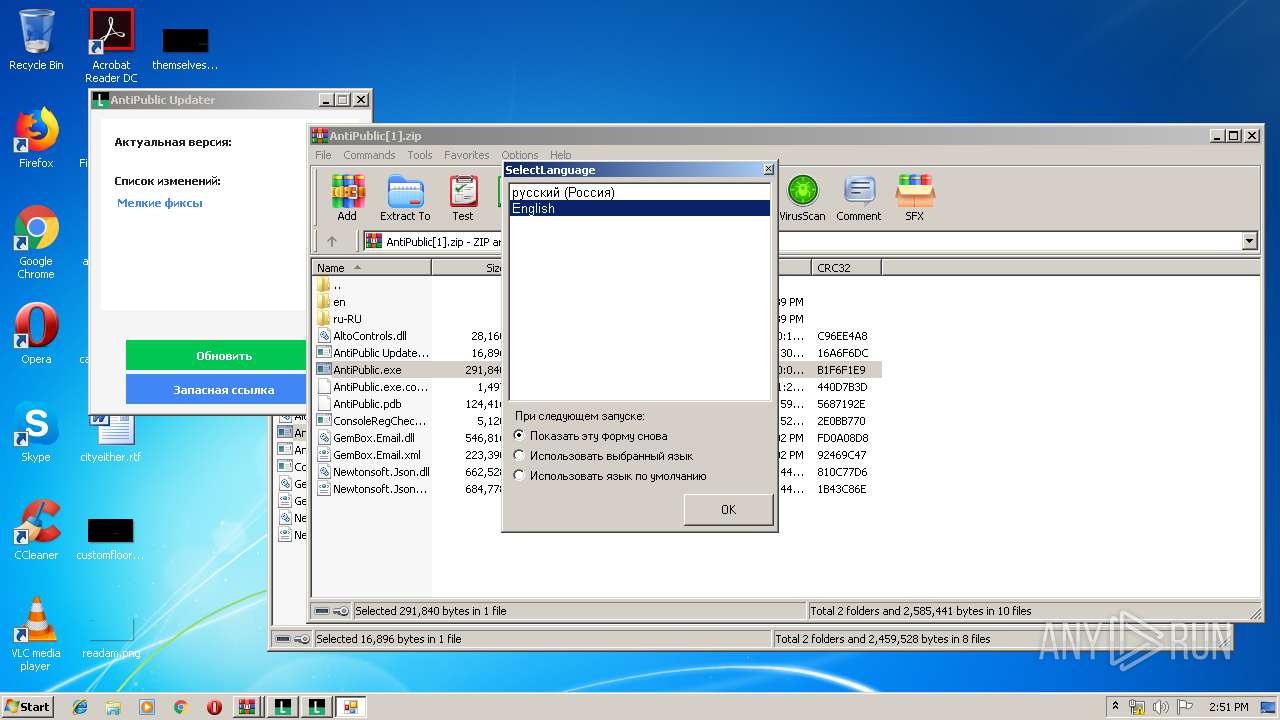
Task: Click the Comment toolbar icon
Action: click(859, 197)
